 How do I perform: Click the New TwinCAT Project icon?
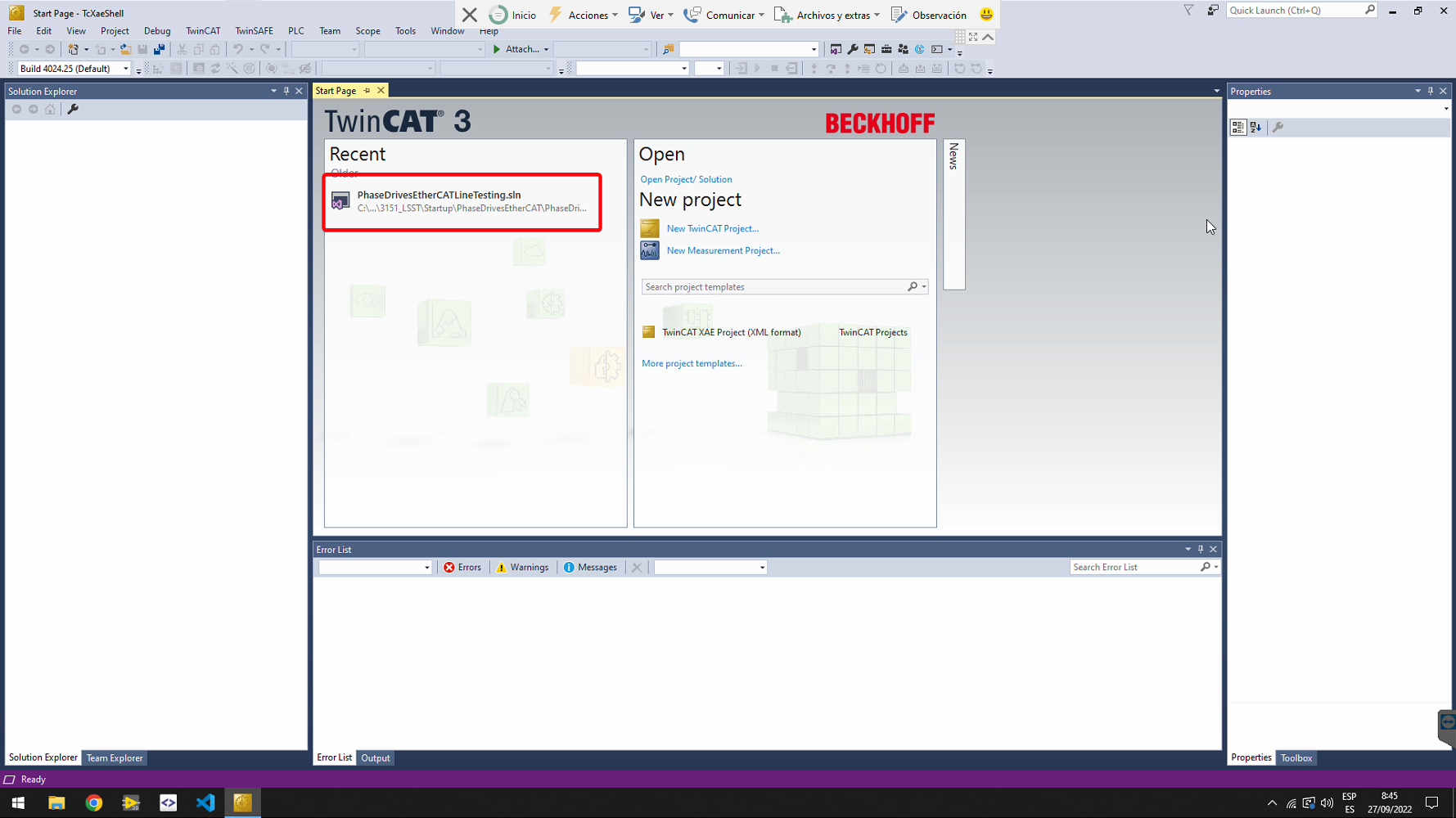pos(650,228)
